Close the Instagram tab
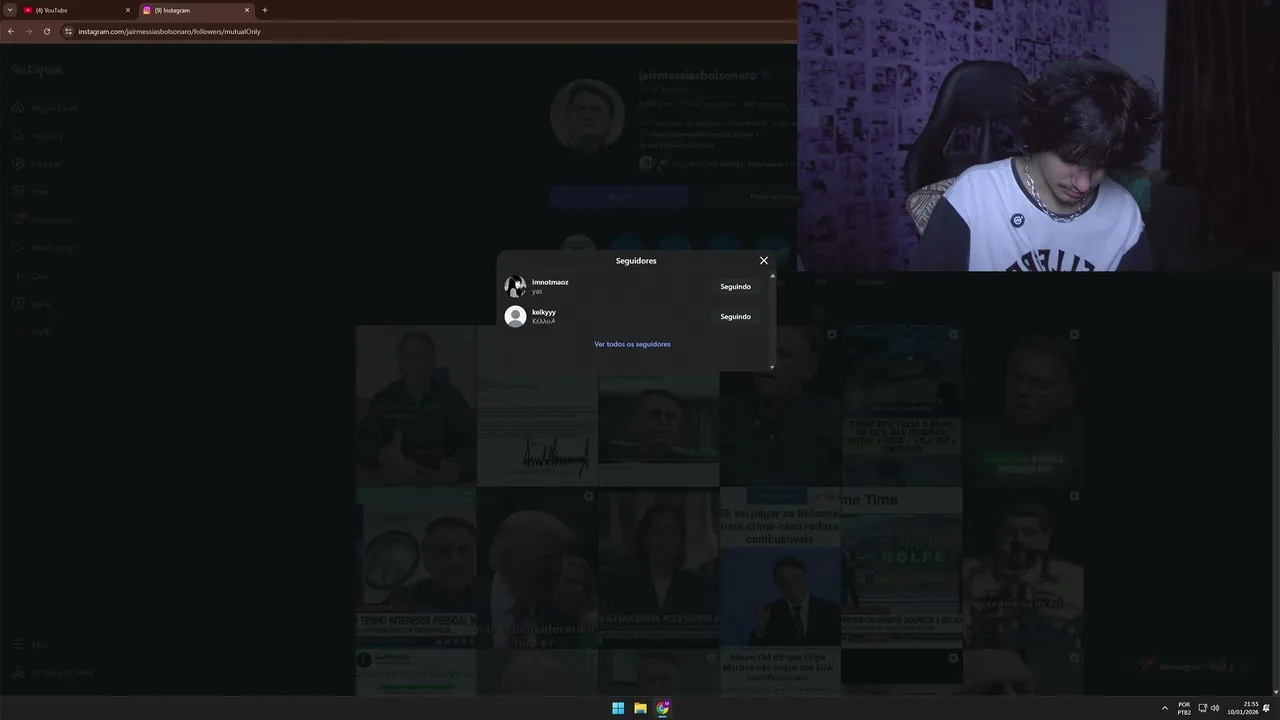Screen dimensions: 1280x720 247,10
